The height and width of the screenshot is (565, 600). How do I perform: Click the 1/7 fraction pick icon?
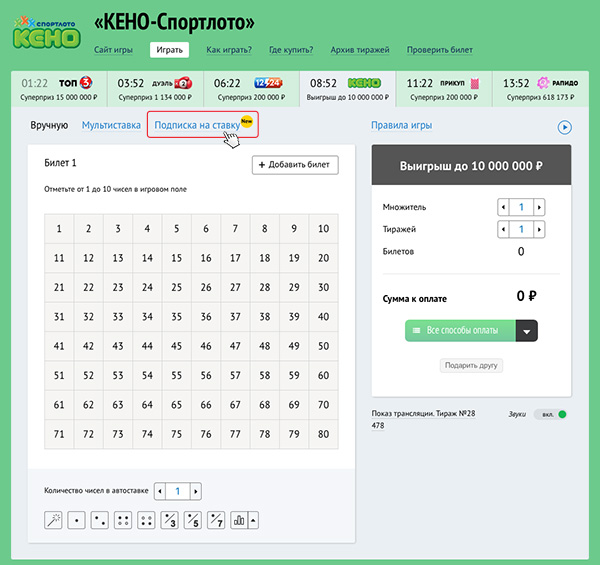tap(215, 520)
